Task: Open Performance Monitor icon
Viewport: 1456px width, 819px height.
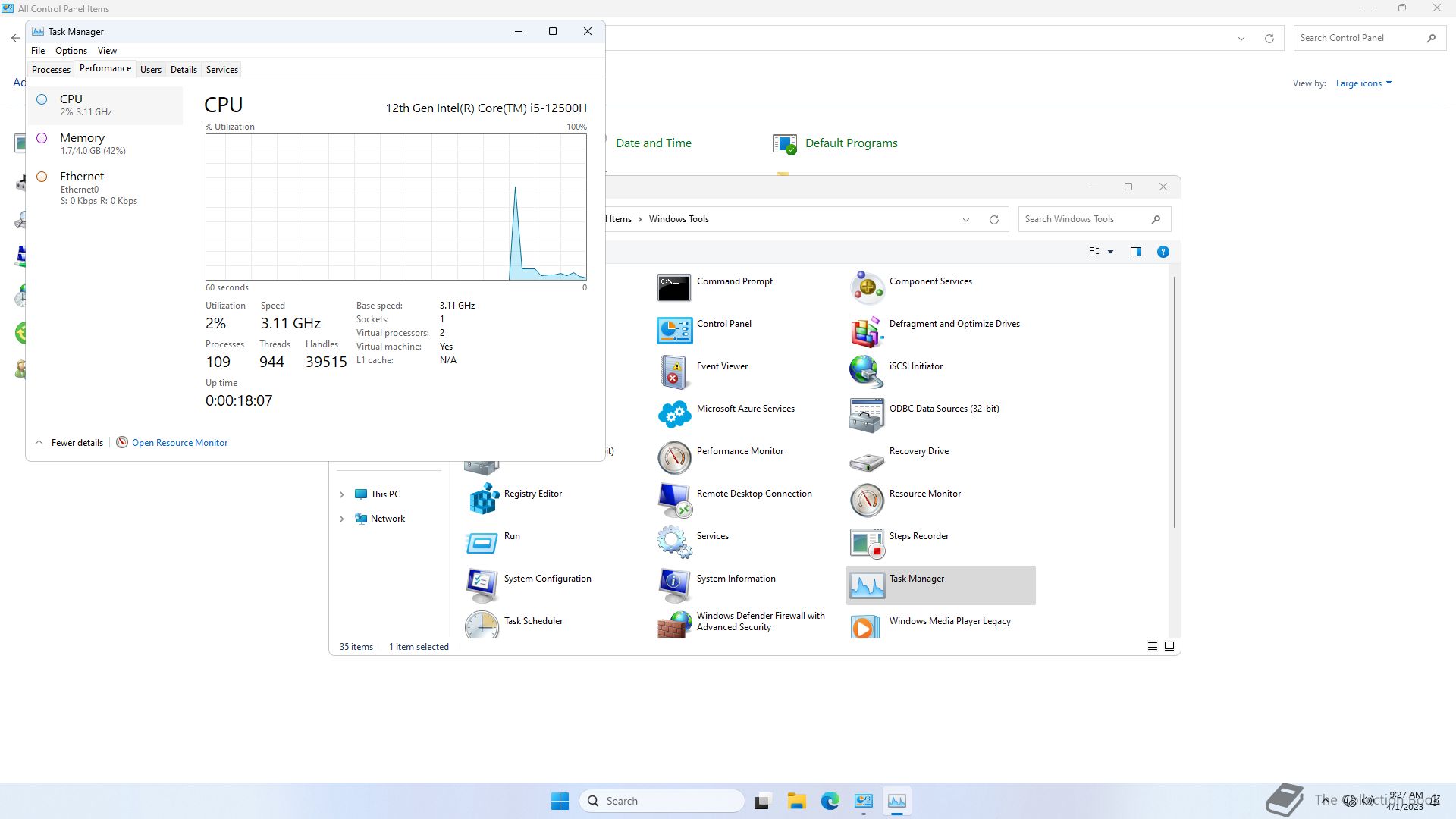Action: (x=673, y=457)
